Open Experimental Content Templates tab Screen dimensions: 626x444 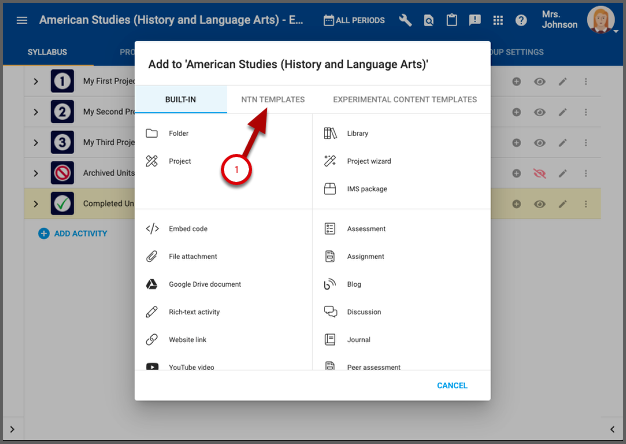coord(404,100)
